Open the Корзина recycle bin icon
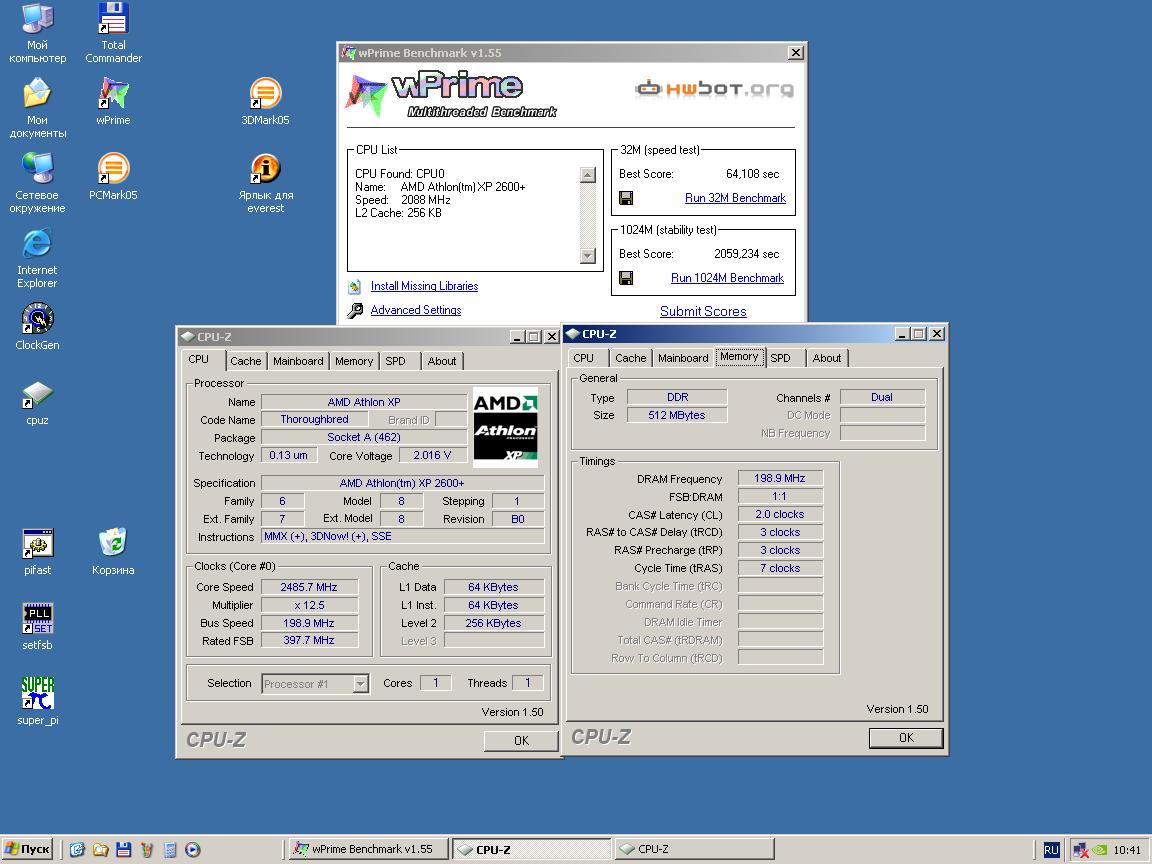The width and height of the screenshot is (1152, 864). 113,552
